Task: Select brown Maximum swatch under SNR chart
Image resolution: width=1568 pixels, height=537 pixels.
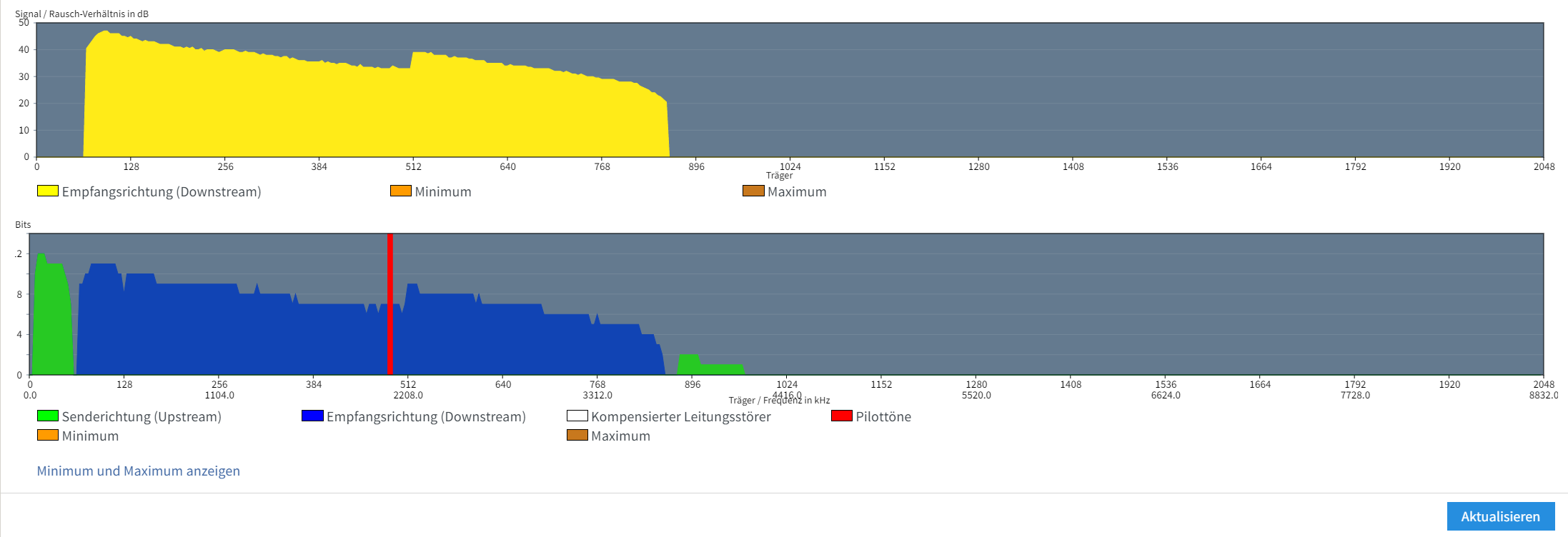Action: click(x=753, y=191)
